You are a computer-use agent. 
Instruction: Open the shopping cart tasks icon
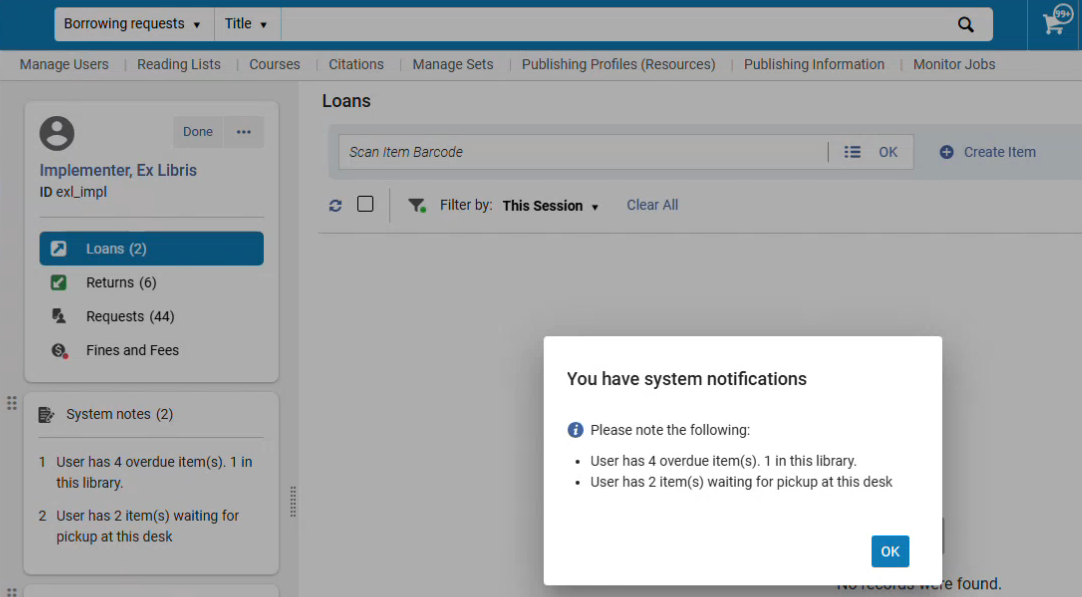coord(1055,22)
